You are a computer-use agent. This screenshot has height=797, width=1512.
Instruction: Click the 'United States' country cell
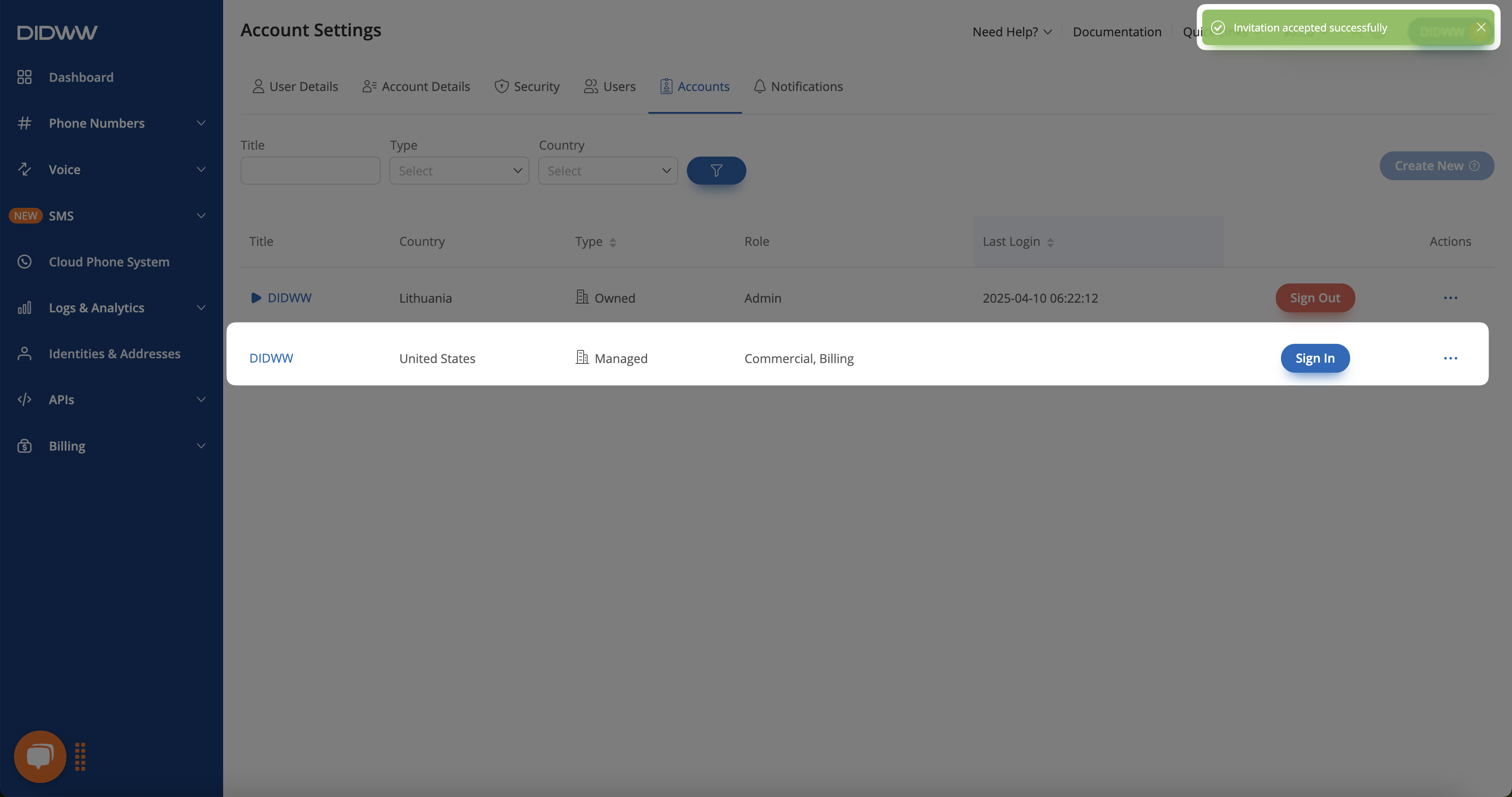(x=437, y=359)
